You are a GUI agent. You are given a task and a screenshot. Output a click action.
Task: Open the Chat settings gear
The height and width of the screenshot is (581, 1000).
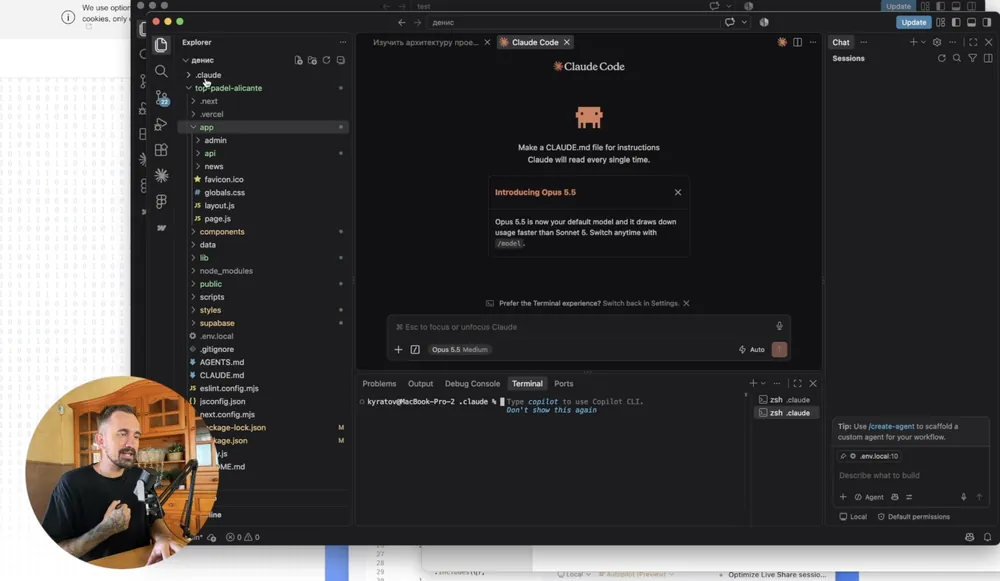937,42
